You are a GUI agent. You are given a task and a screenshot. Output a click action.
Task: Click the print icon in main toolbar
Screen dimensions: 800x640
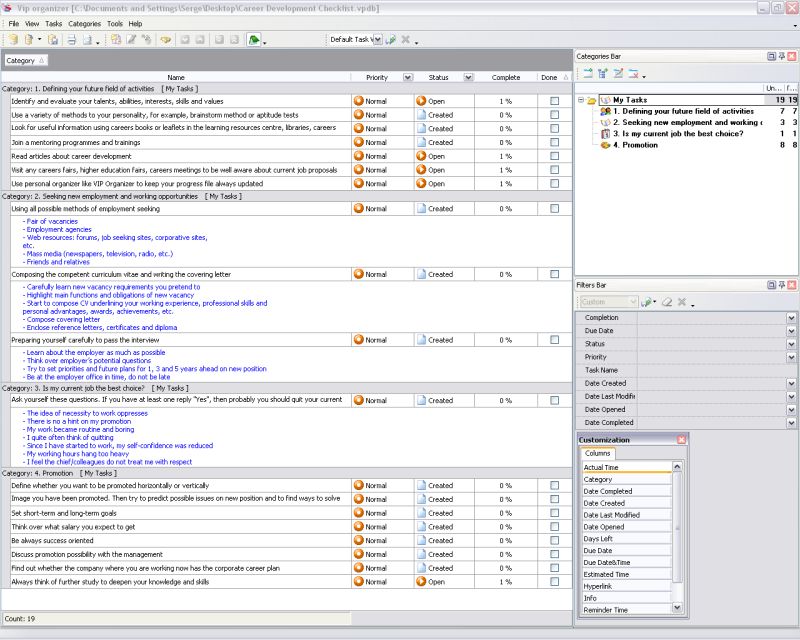[x=71, y=40]
